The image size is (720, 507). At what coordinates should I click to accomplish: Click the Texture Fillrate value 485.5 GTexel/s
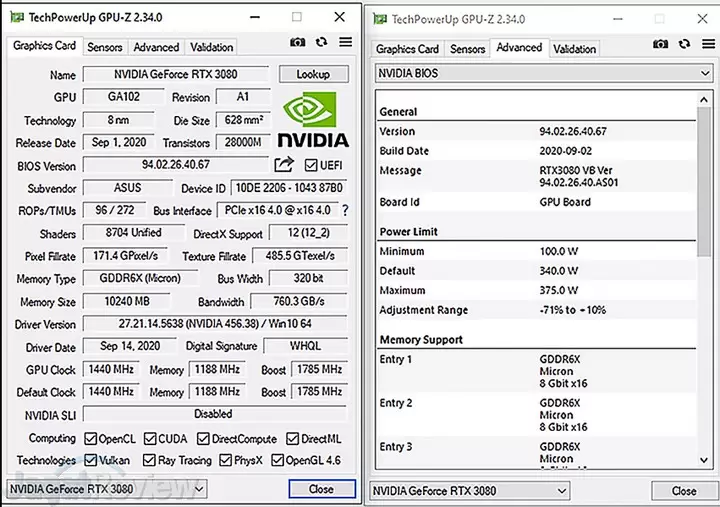[300, 256]
